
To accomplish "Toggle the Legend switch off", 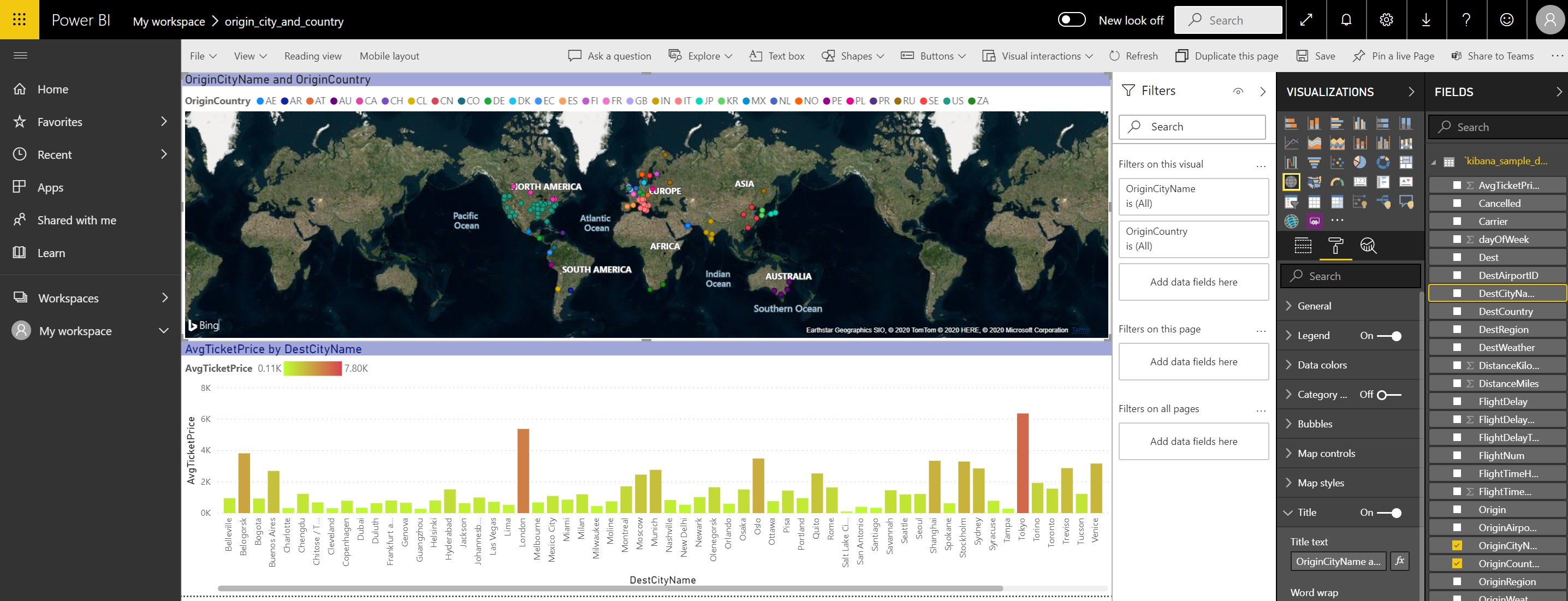I will (x=1389, y=336).
